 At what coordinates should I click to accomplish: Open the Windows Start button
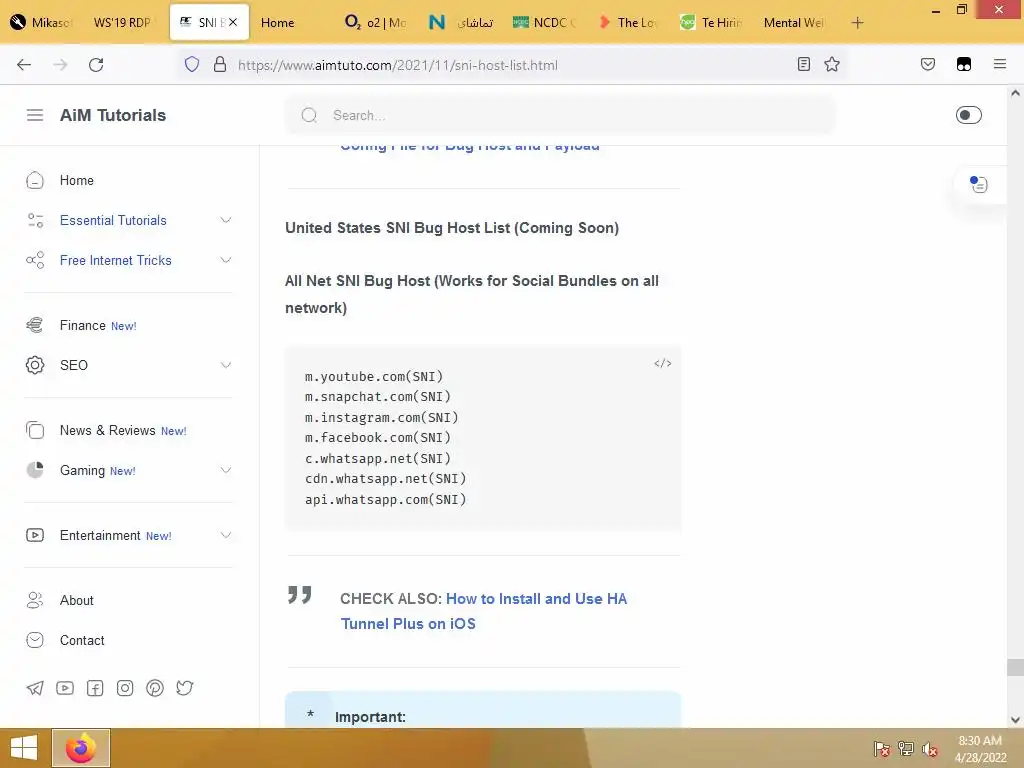tap(24, 748)
